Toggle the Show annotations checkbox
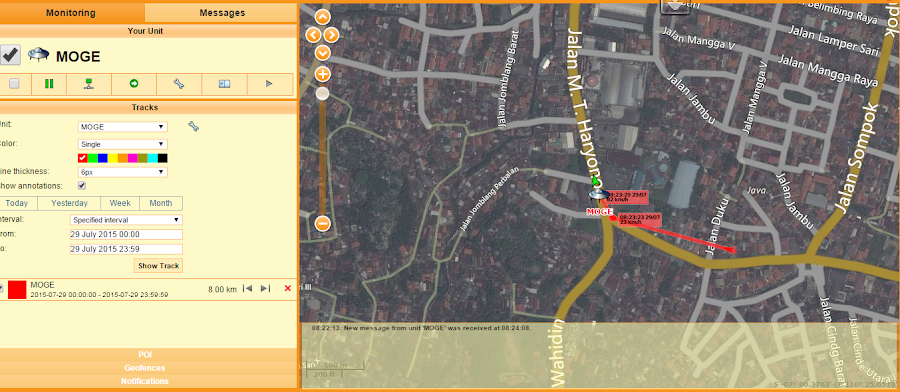The width and height of the screenshot is (900, 392). (82, 186)
